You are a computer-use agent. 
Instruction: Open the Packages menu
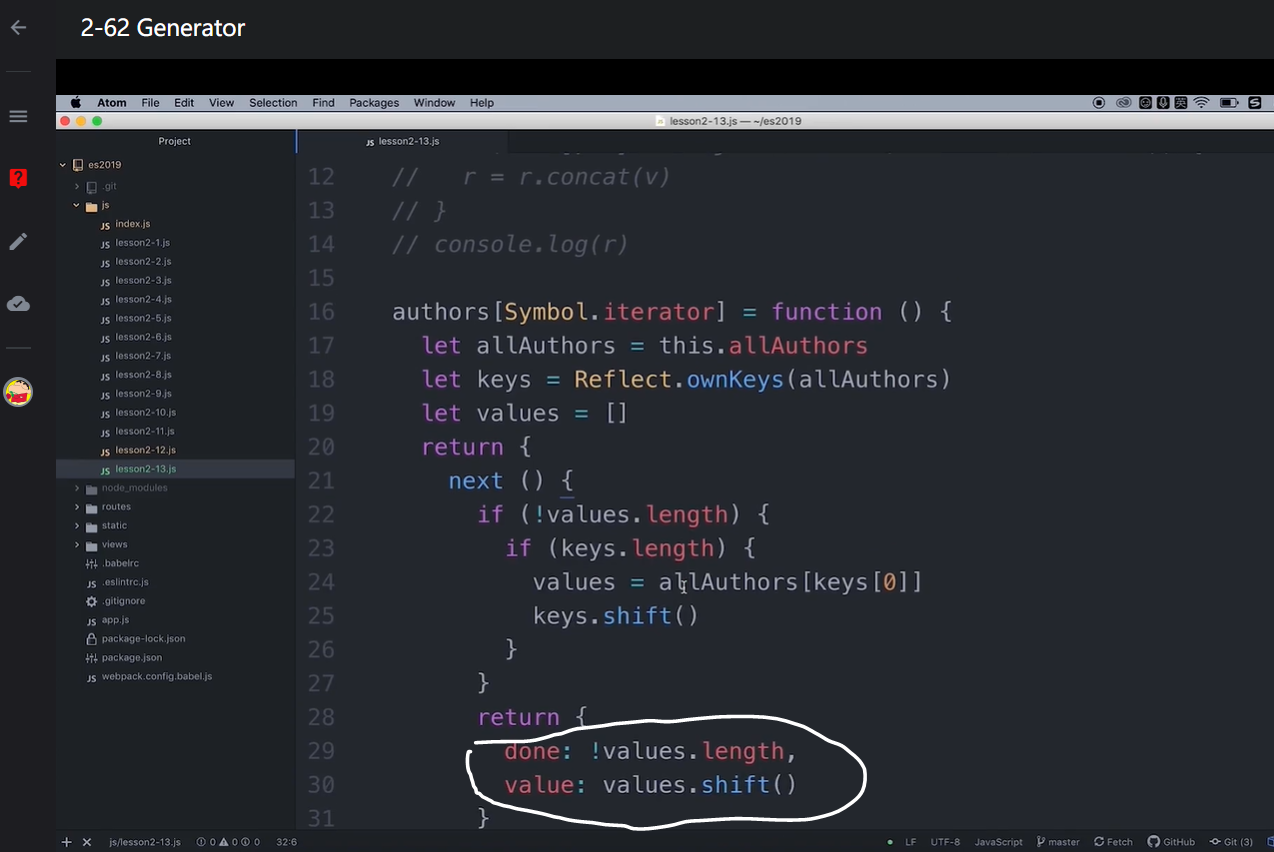coord(374,102)
